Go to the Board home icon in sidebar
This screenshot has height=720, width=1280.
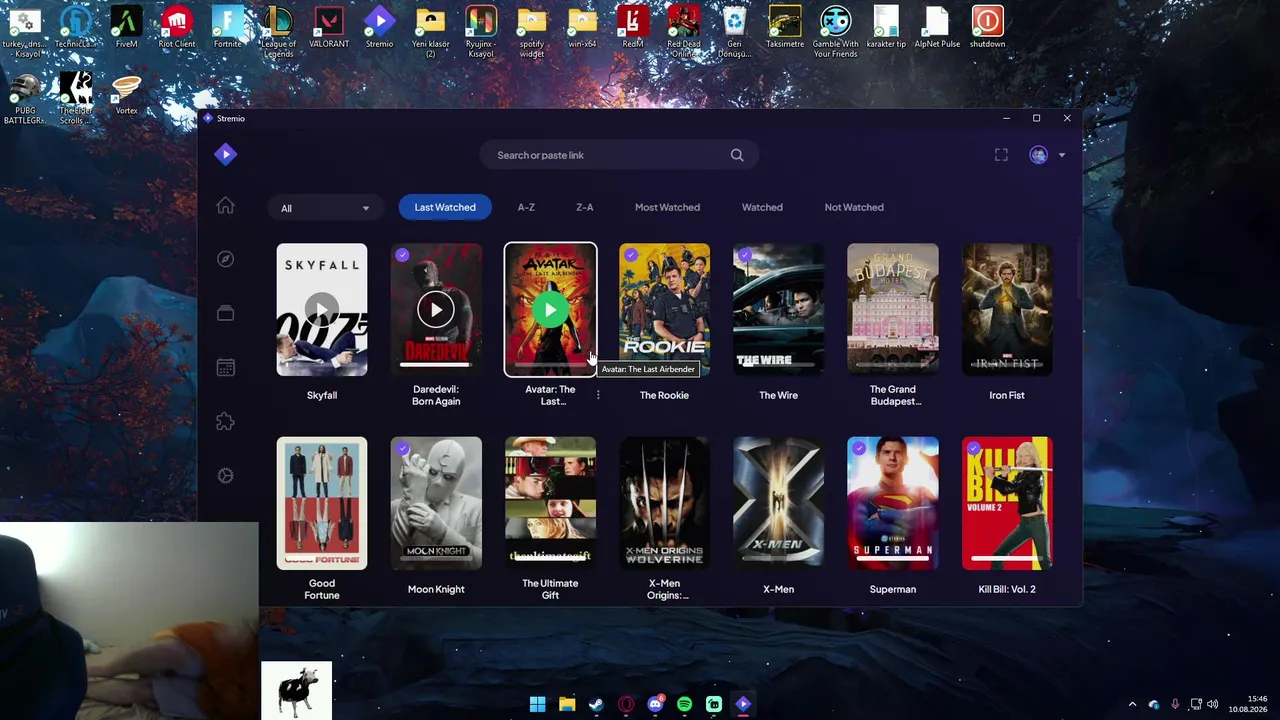click(226, 206)
